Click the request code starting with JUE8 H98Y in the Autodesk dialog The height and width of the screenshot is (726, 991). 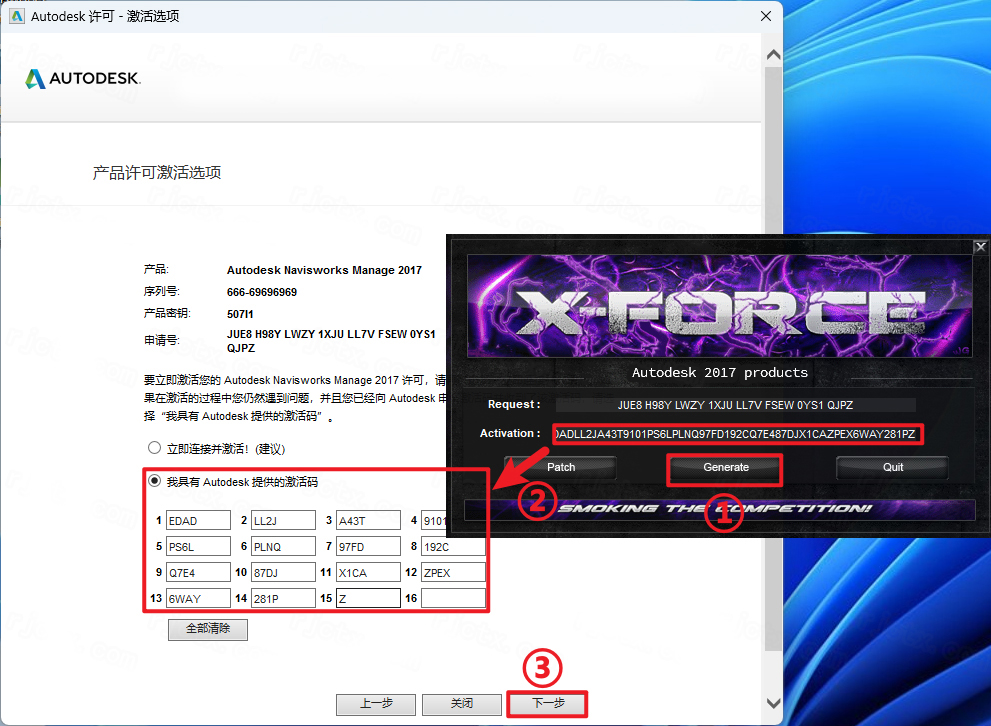[x=331, y=341]
